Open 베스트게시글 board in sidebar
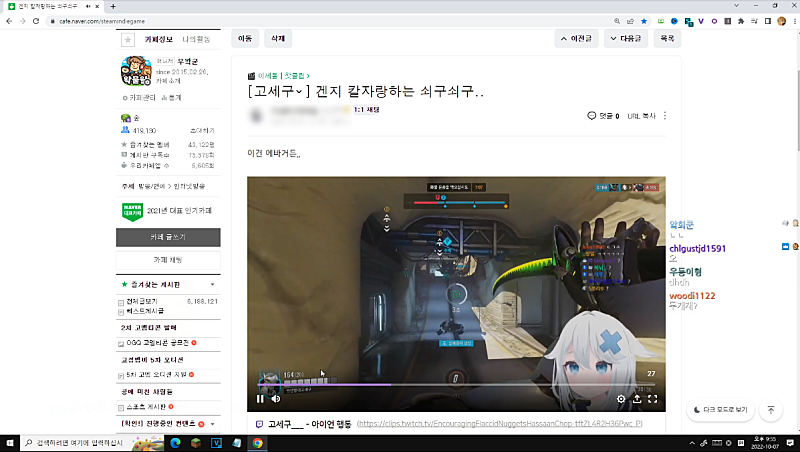Viewport: 800px width, 452px height. point(145,311)
